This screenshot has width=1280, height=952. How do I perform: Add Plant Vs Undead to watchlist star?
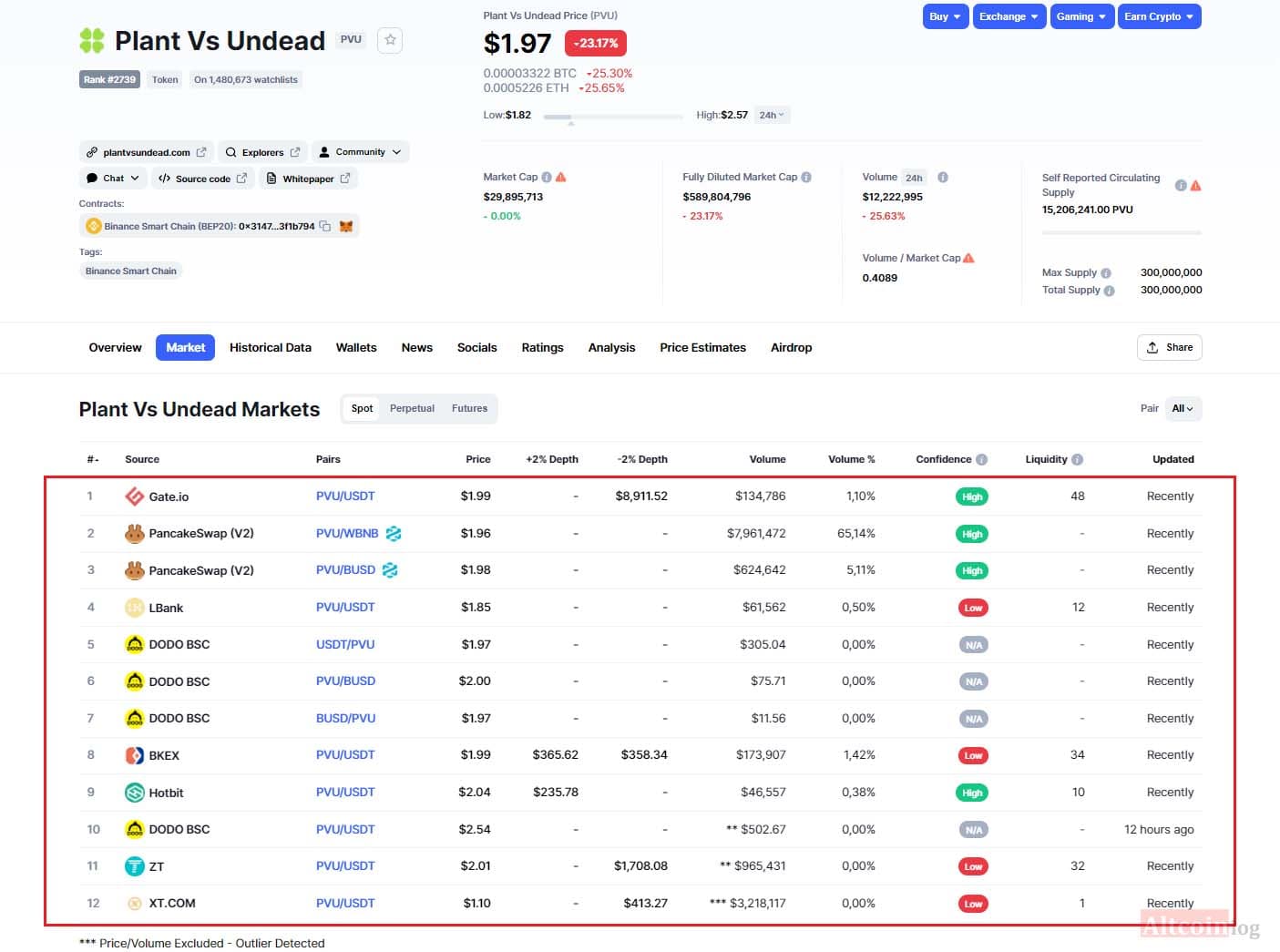pyautogui.click(x=390, y=40)
